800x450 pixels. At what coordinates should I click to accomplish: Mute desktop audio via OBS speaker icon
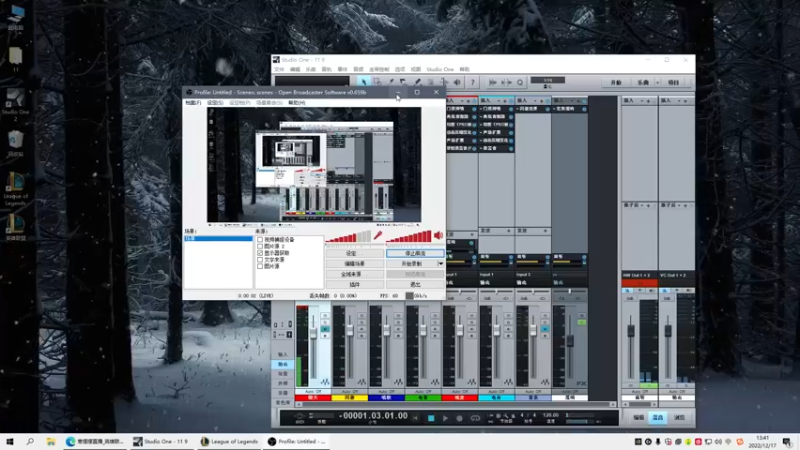(438, 235)
